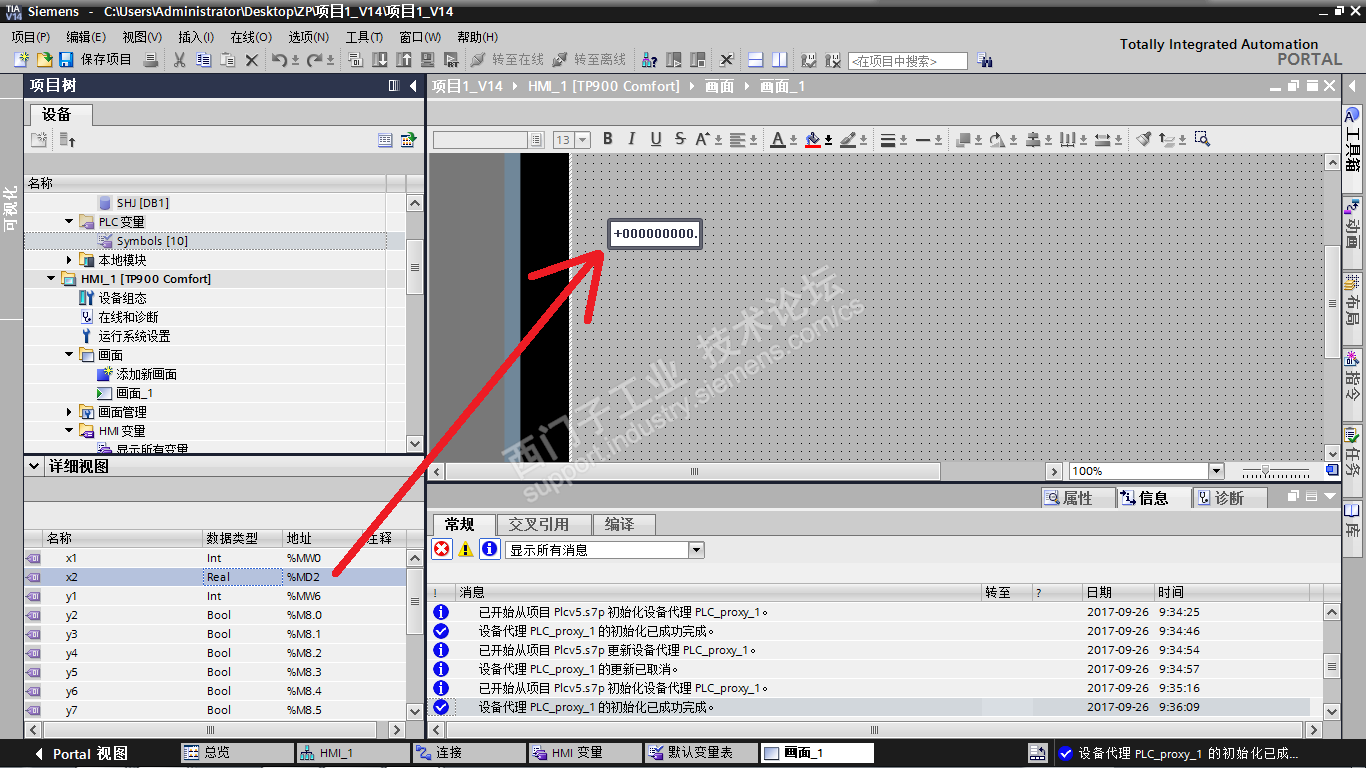Click the information messages filter icon

point(490,549)
